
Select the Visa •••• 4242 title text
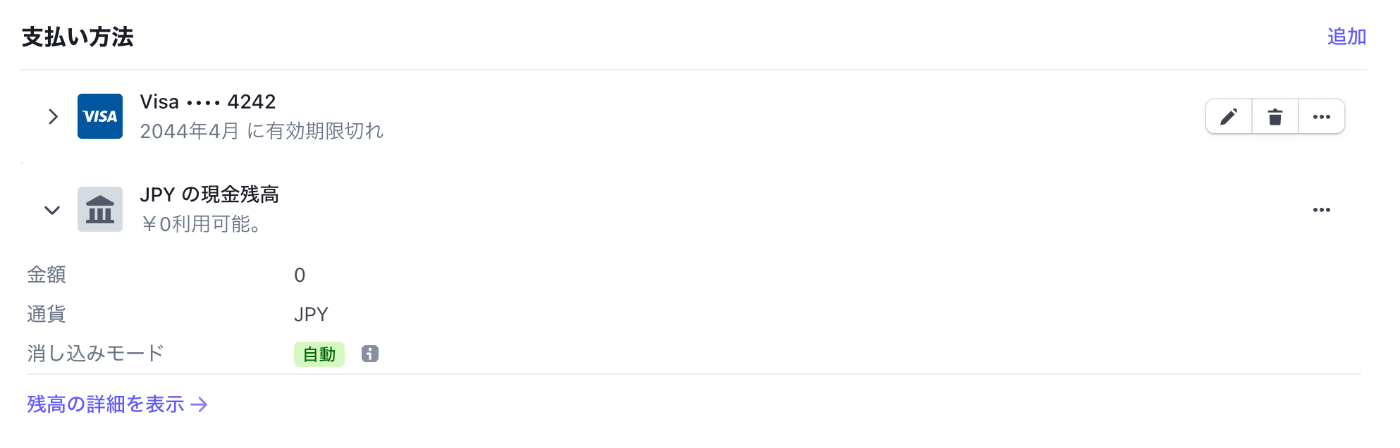208,102
